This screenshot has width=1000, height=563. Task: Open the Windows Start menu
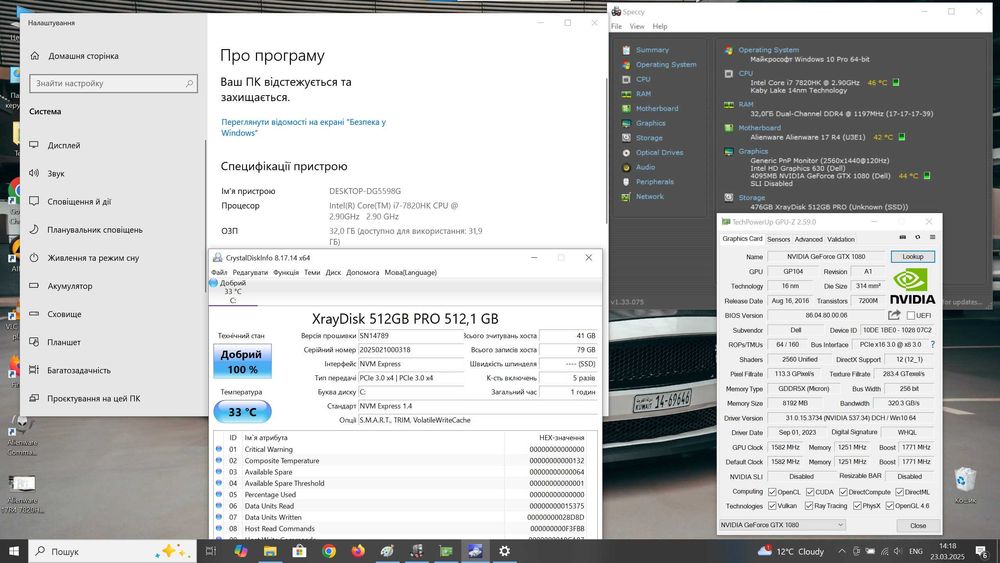point(14,551)
